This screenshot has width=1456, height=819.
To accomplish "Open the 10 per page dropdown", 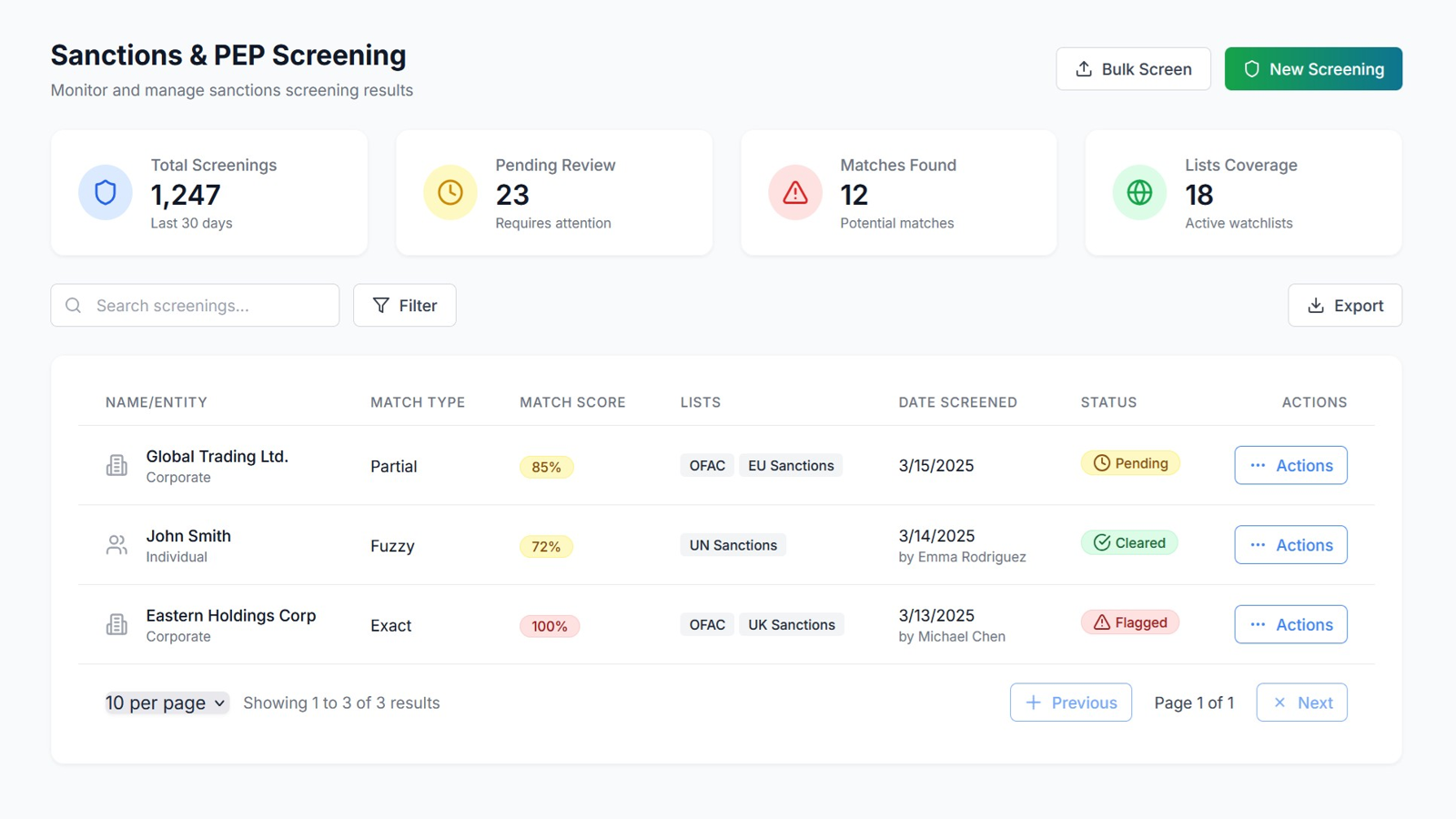I will (167, 703).
